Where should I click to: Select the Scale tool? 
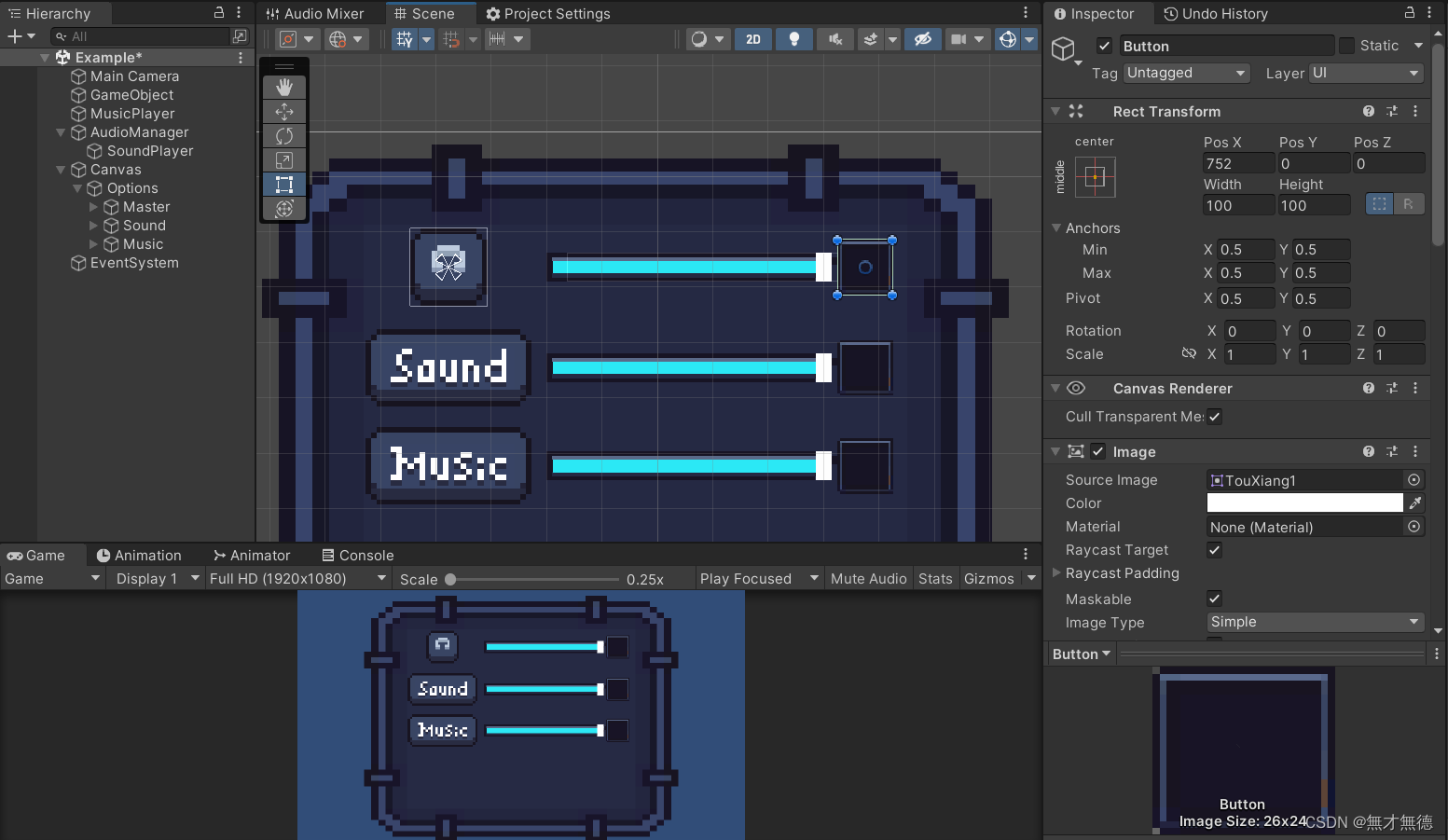click(x=284, y=160)
